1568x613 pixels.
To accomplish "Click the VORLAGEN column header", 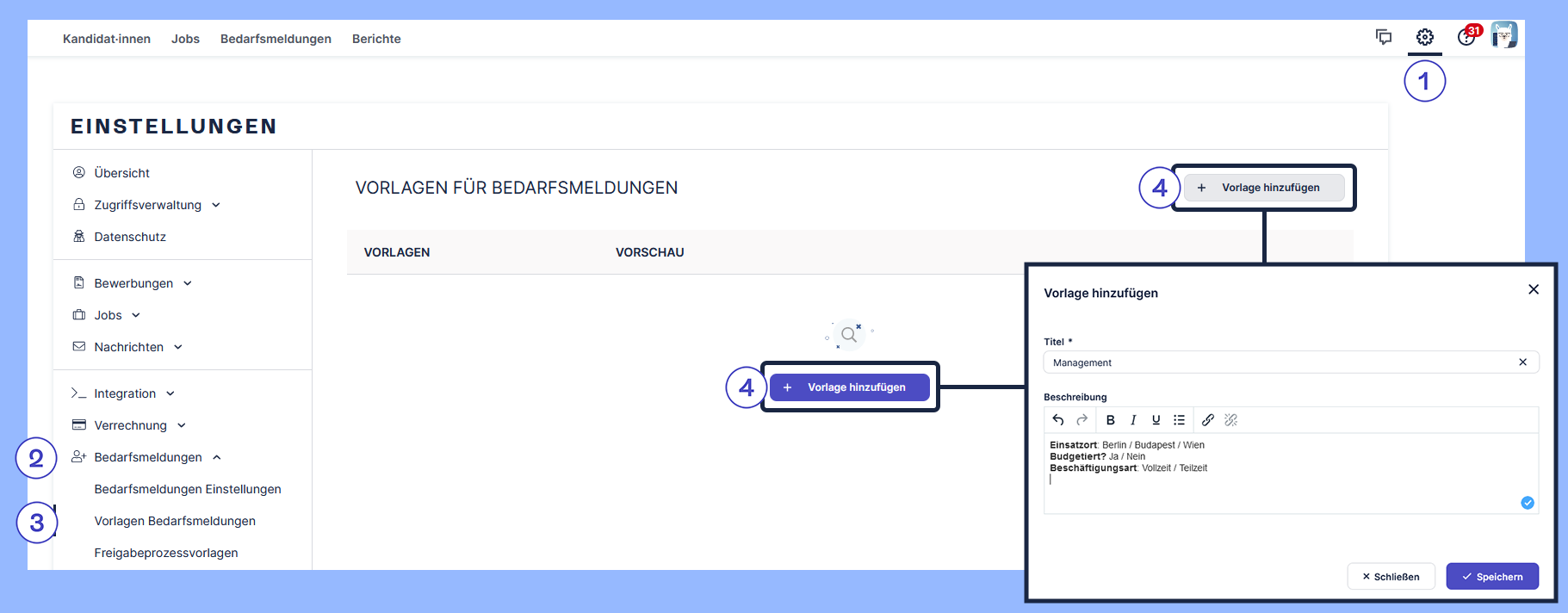I will click(397, 252).
